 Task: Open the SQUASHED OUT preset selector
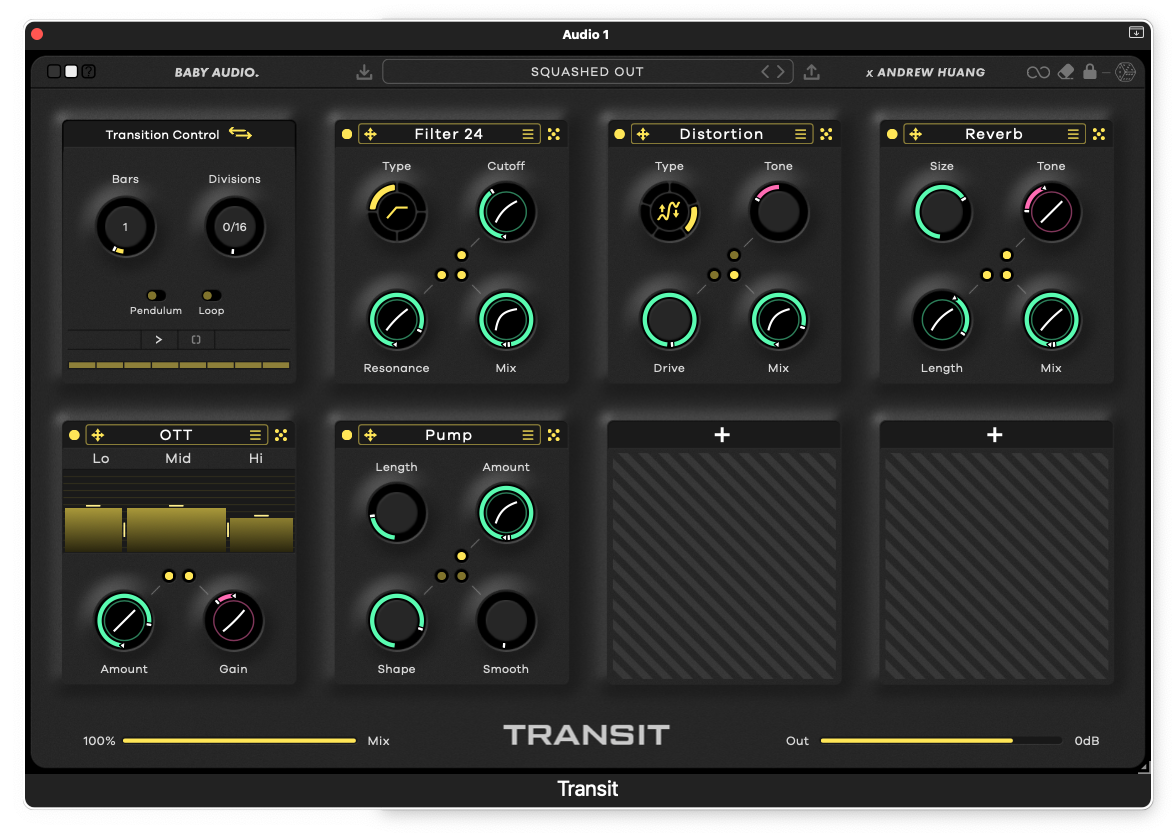coord(587,72)
